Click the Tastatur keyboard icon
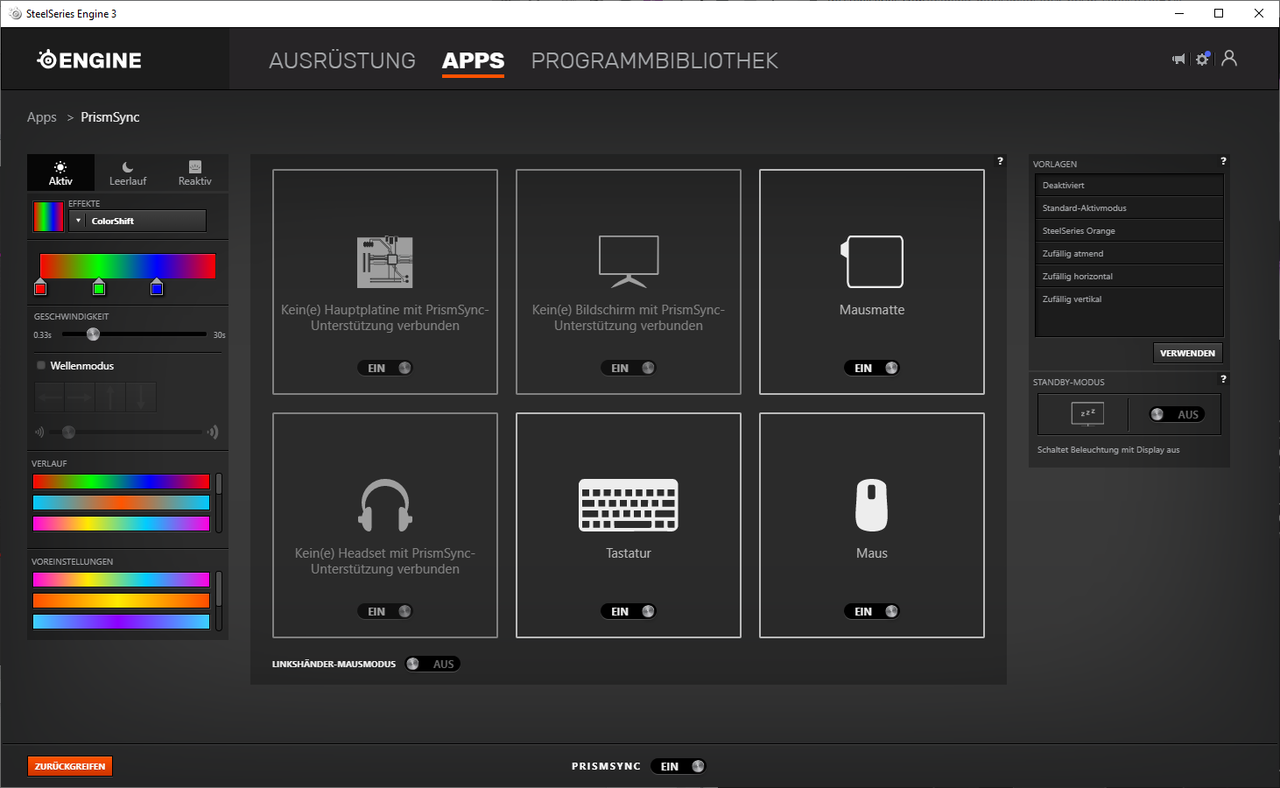The image size is (1280, 788). coord(628,505)
